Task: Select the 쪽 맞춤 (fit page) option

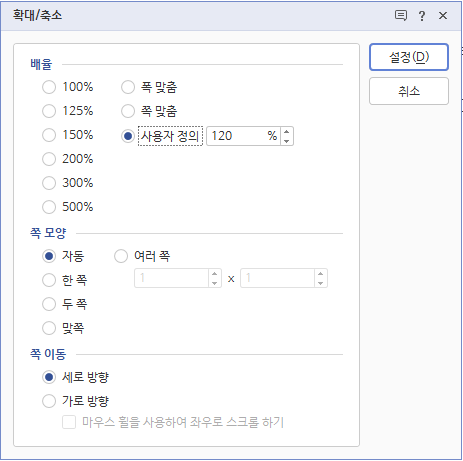Action: pos(128,111)
